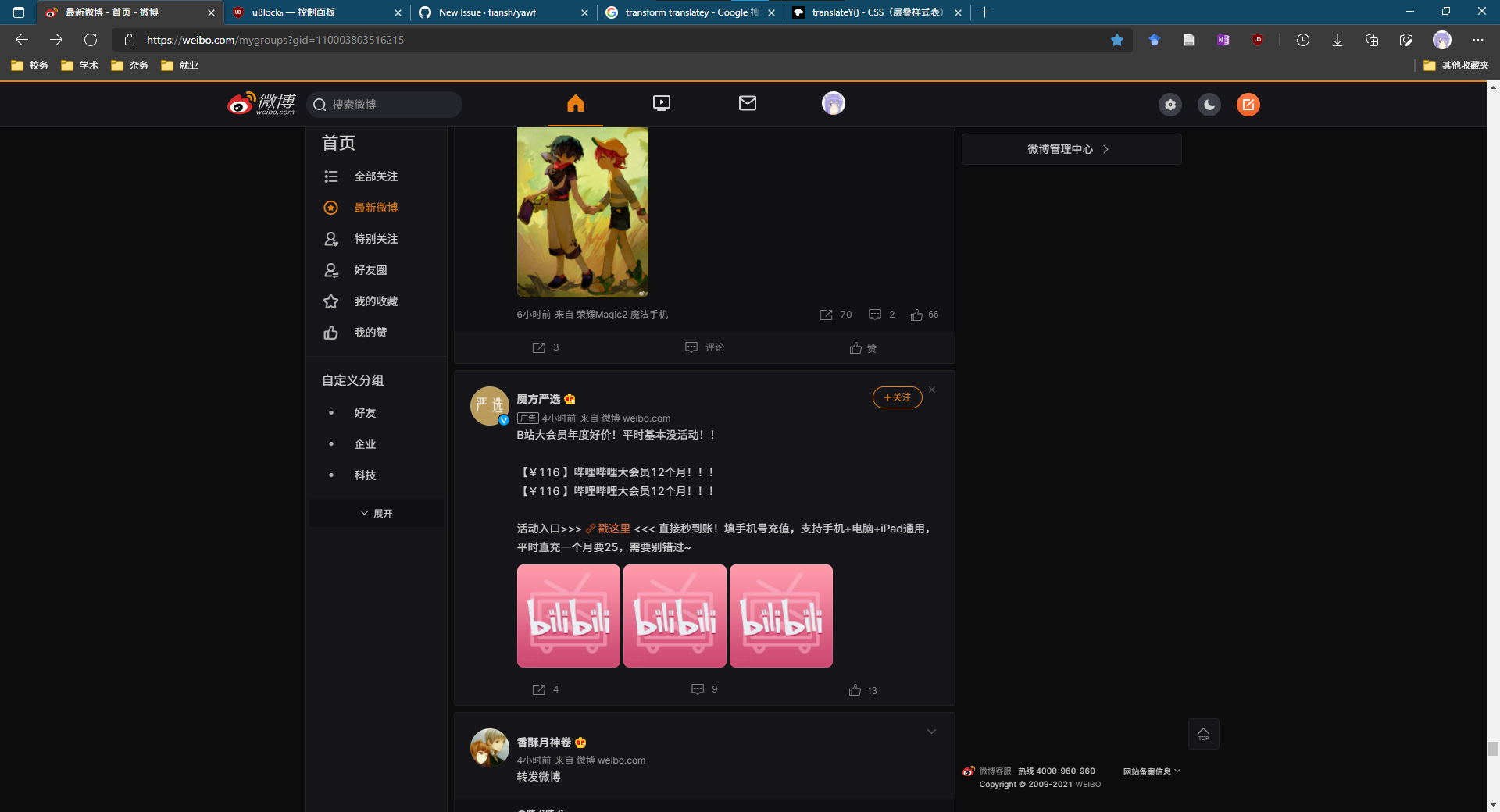Image resolution: width=1500 pixels, height=812 pixels.
Task: Open the profile avatar in Weibo navbar
Action: [x=834, y=103]
